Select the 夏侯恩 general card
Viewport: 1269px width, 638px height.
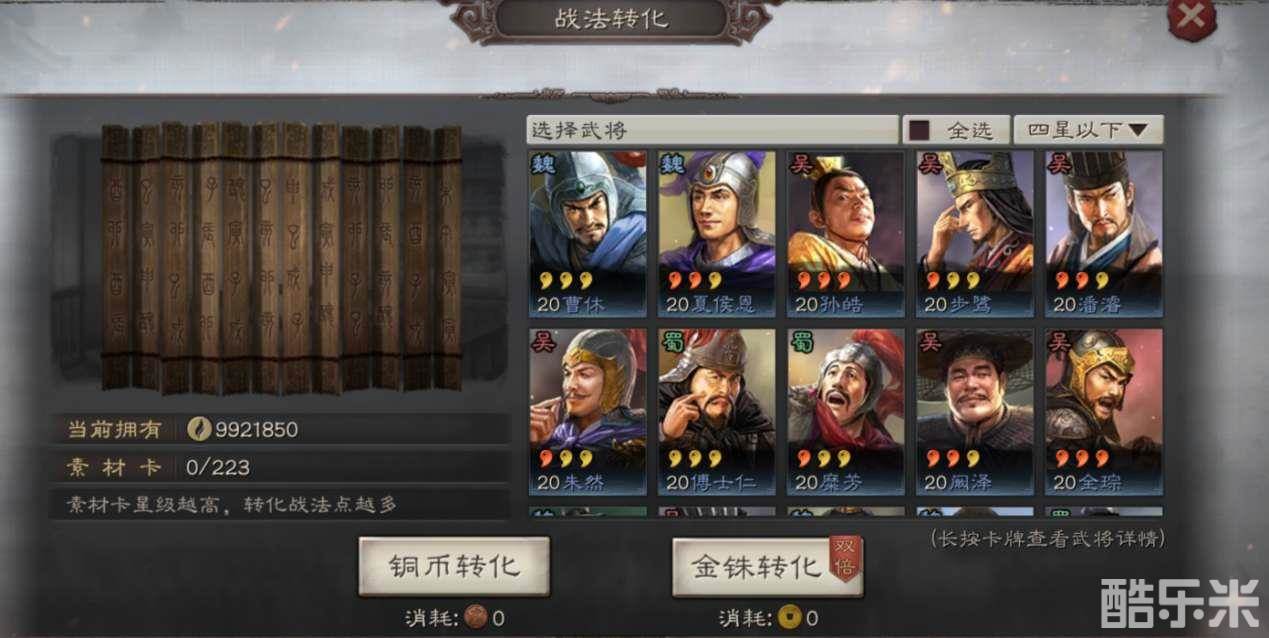716,233
